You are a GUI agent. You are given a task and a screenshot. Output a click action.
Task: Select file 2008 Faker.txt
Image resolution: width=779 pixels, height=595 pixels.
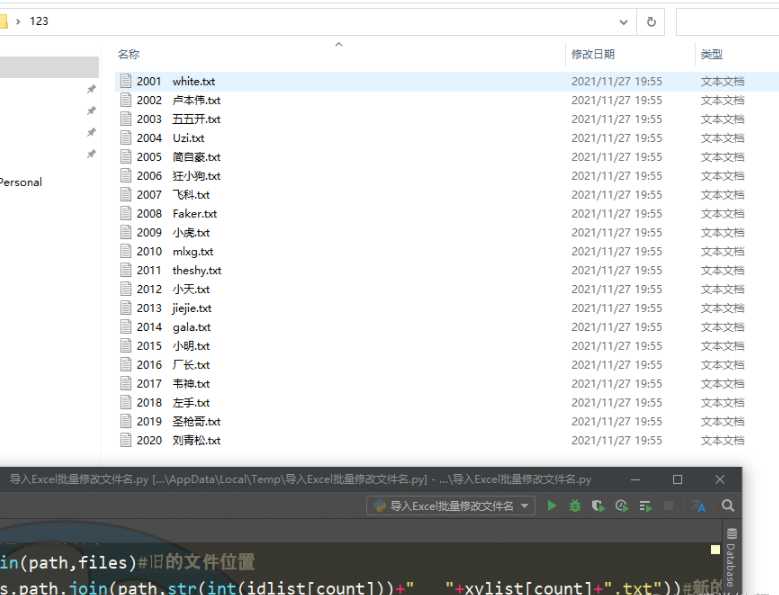coord(177,214)
